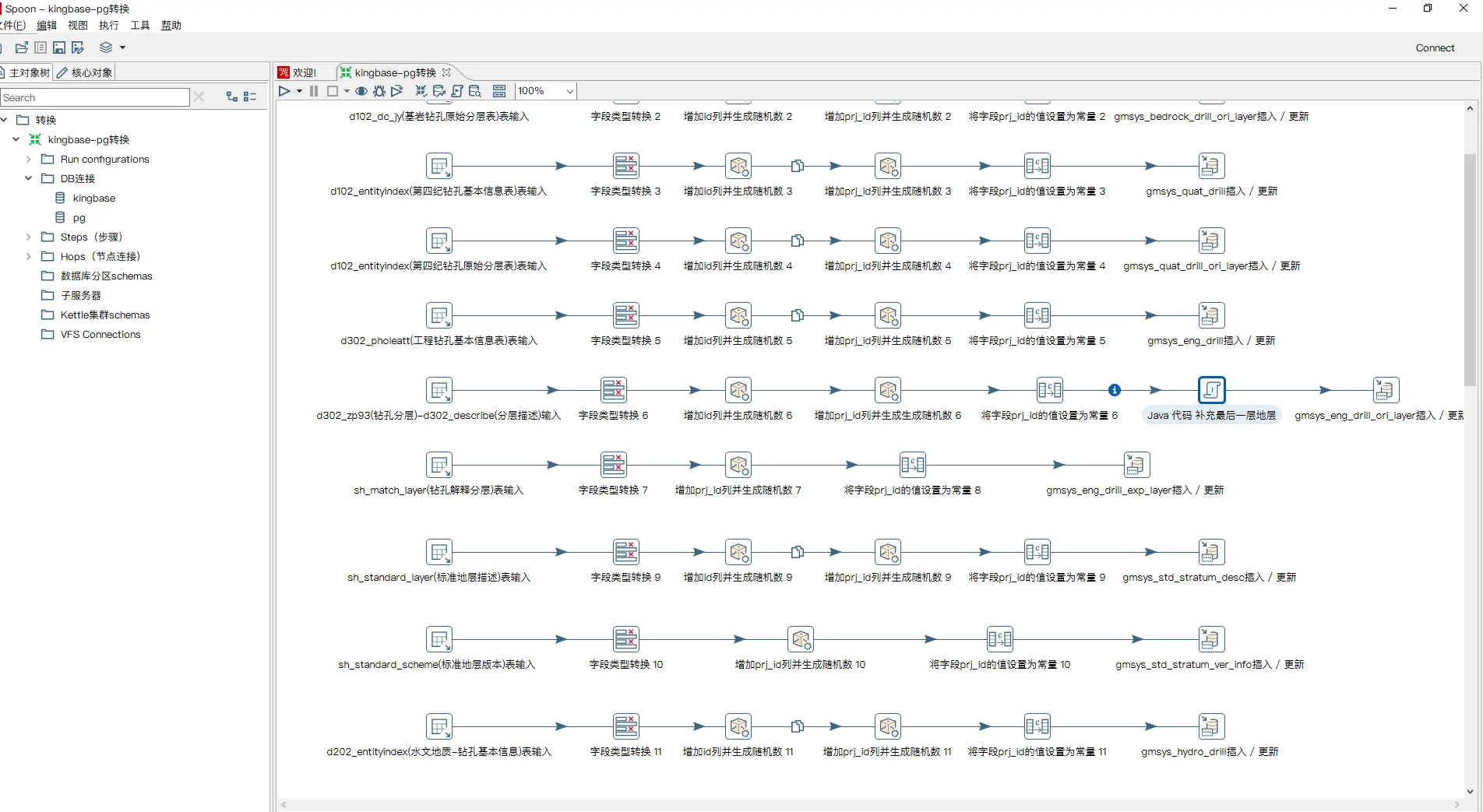1483x812 pixels.
Task: Open a file using the folder icon
Action: tap(22, 47)
